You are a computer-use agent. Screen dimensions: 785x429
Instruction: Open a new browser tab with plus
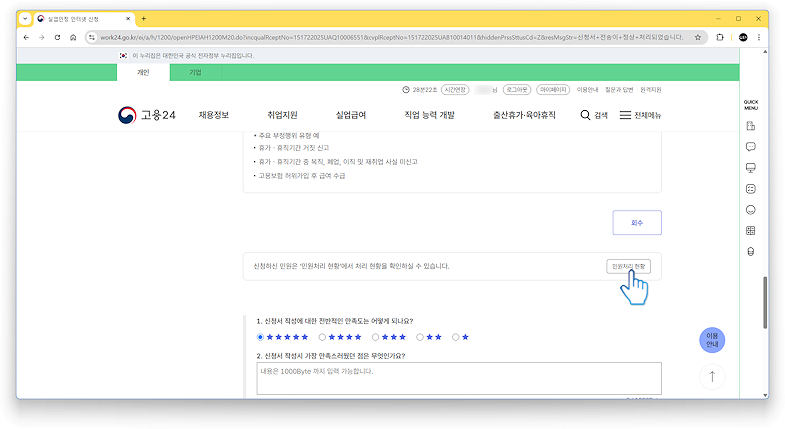144,19
